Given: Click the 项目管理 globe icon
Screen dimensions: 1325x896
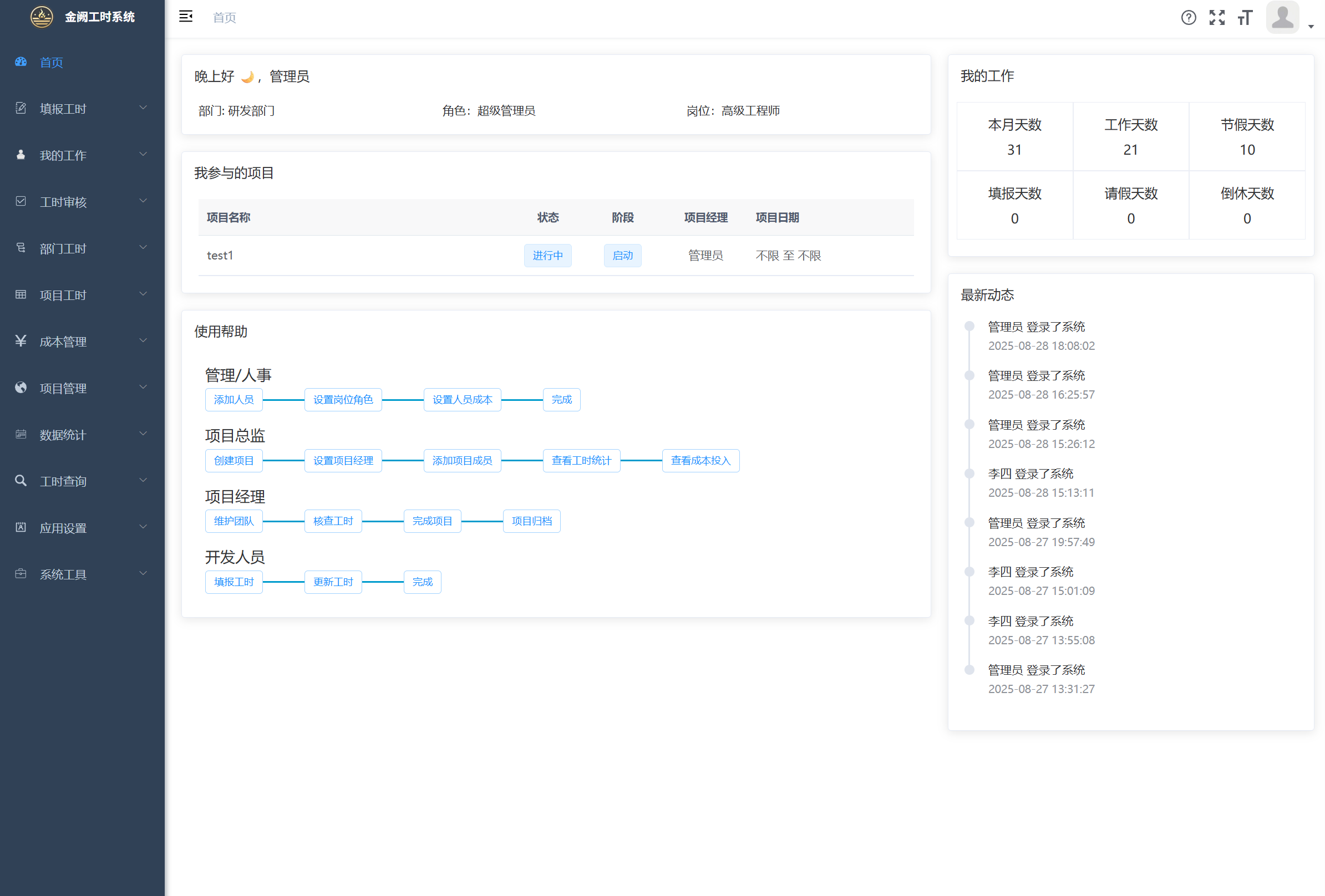Looking at the screenshot, I should point(21,388).
